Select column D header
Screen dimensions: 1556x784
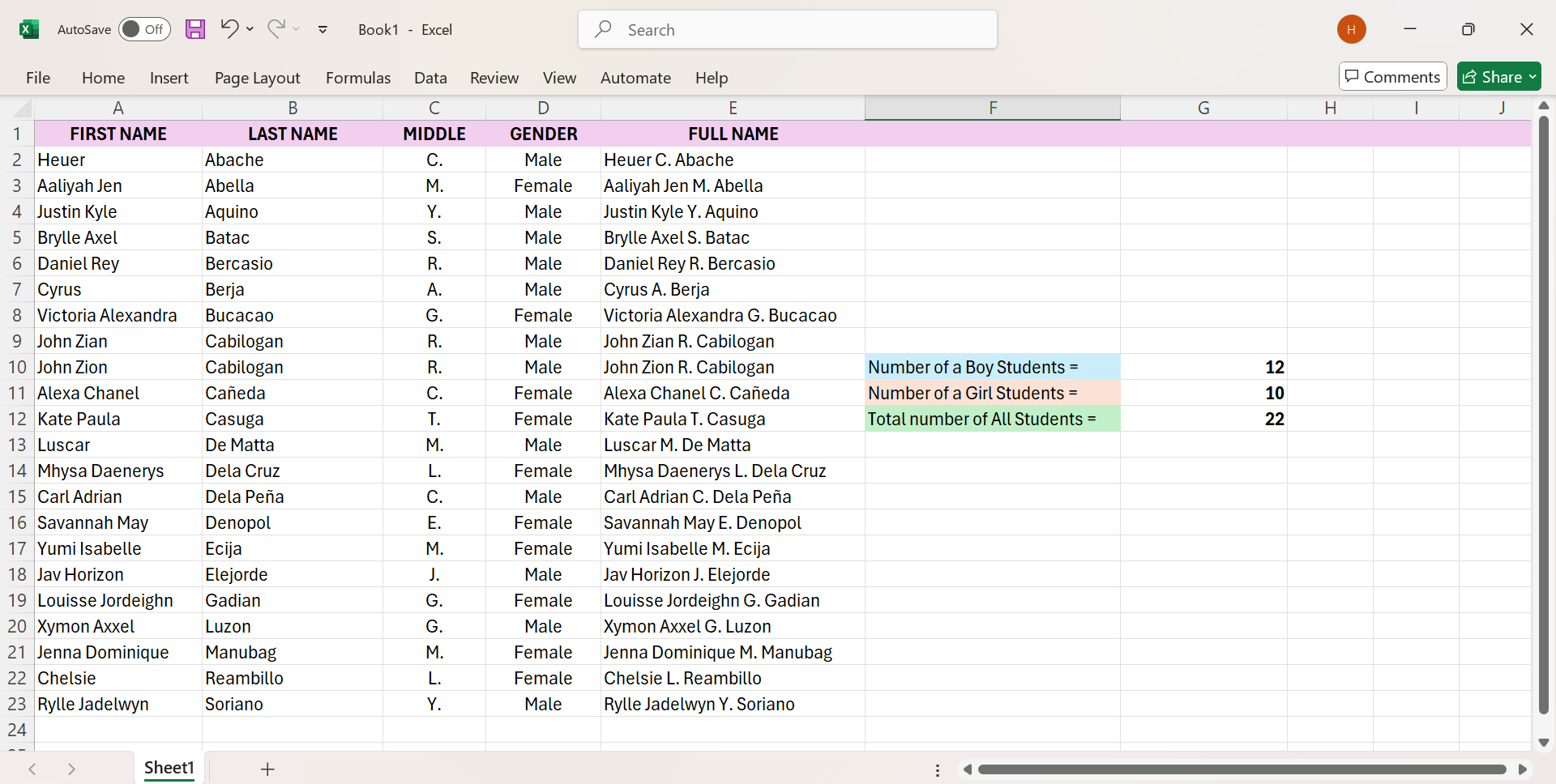point(543,108)
